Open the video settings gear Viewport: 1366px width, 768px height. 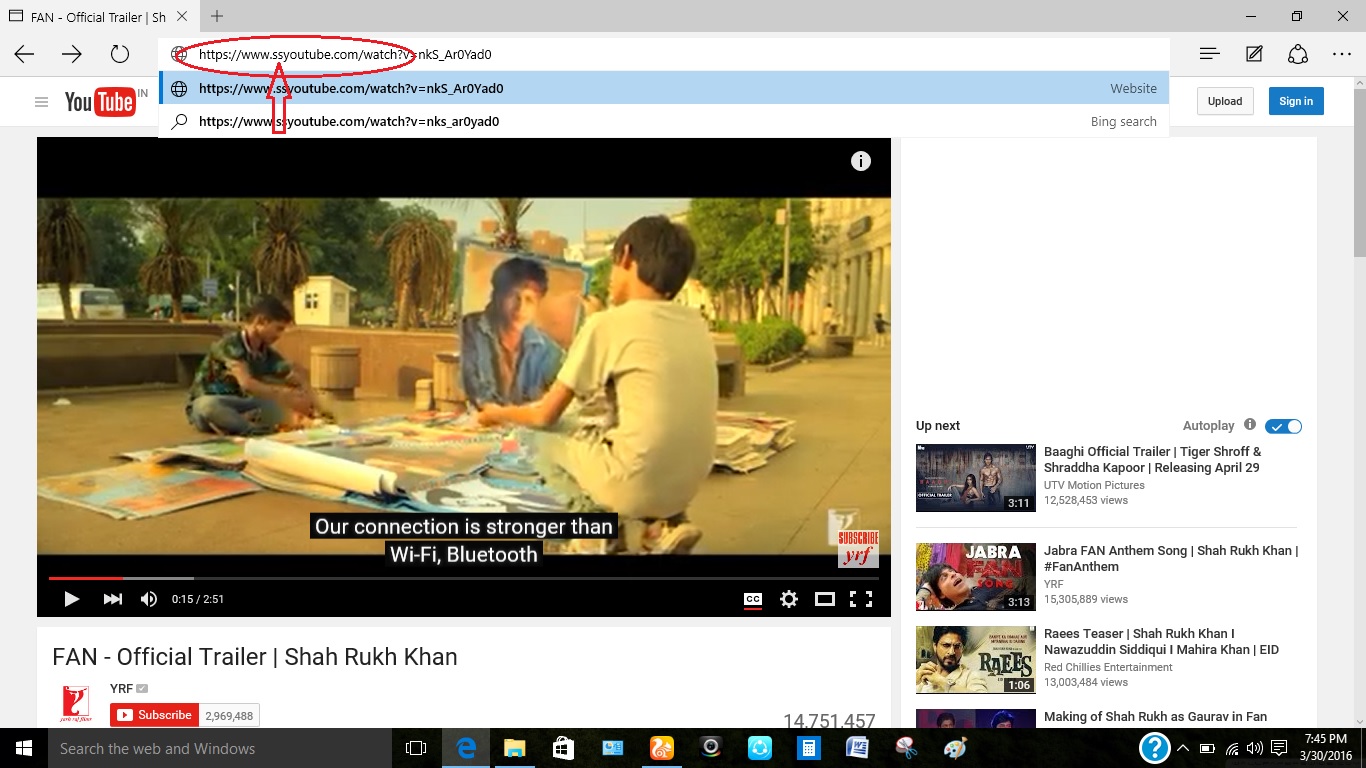(x=789, y=599)
